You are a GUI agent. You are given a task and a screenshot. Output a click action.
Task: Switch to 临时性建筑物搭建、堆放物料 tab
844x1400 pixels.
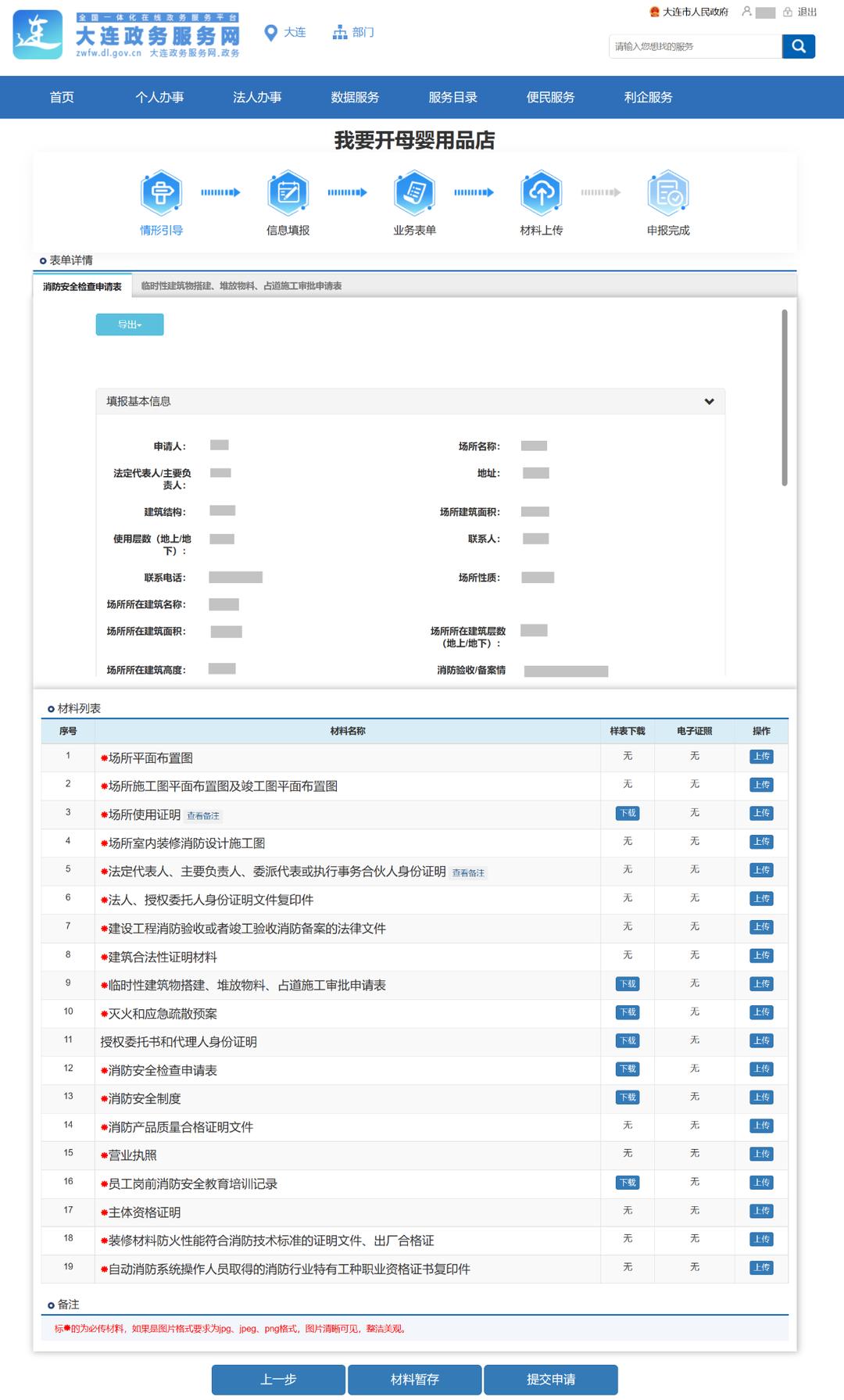point(241,286)
